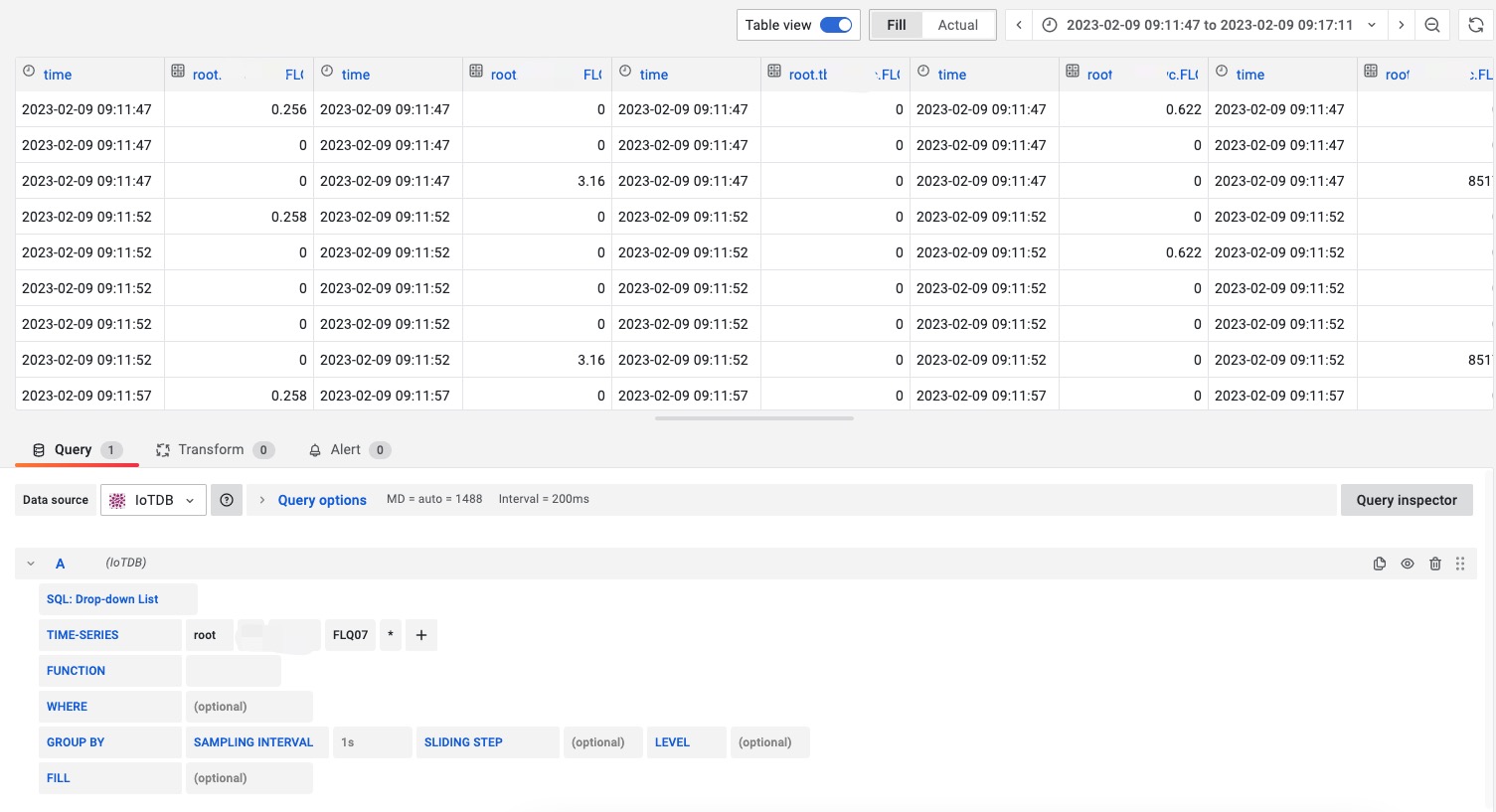The image size is (1496, 812).
Task: Toggle off Table view
Action: click(835, 24)
